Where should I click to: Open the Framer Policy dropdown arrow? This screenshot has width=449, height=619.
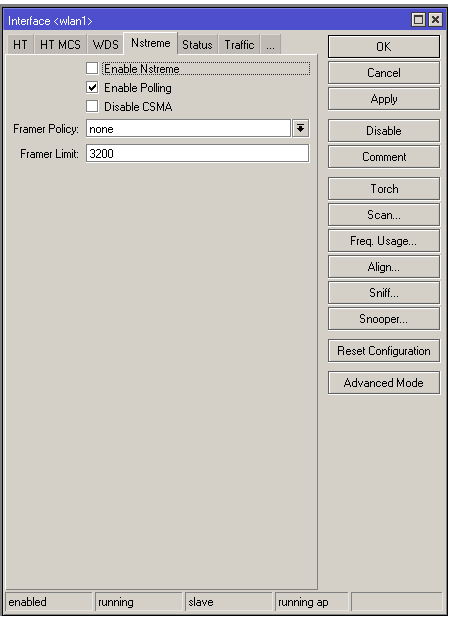[301, 128]
